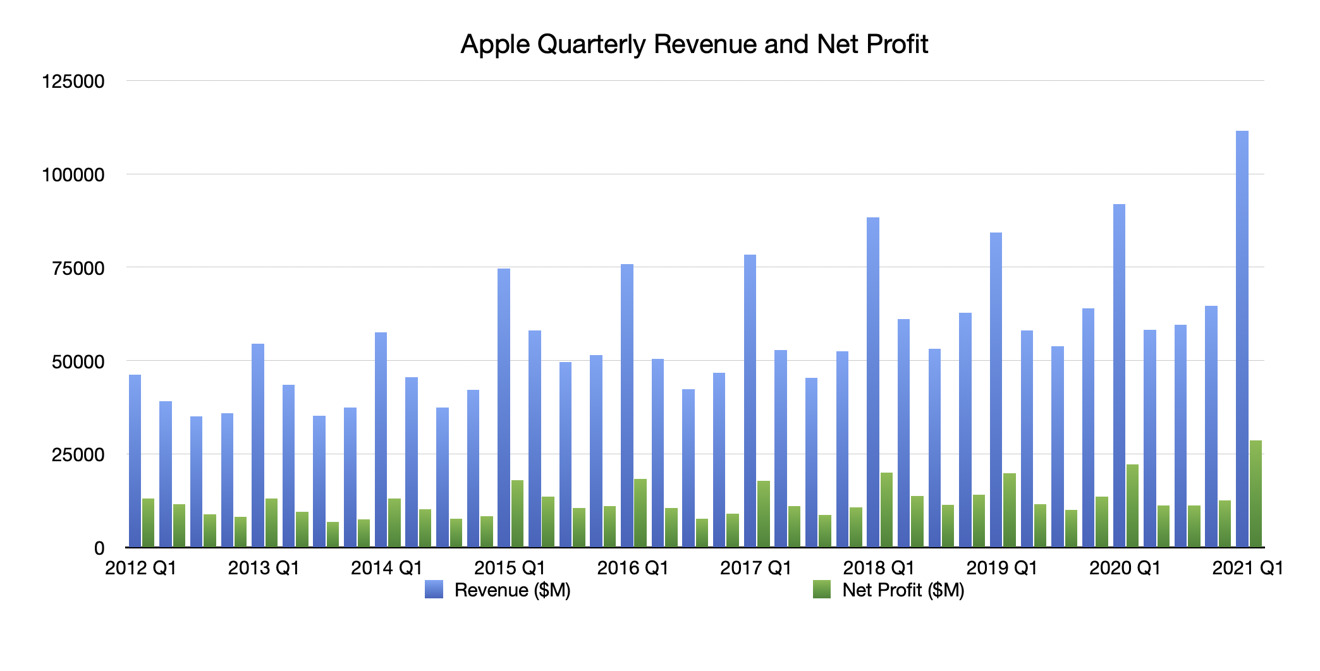The image size is (1320, 671).
Task: Click the "2012 Q1" x-axis label
Action: click(140, 569)
